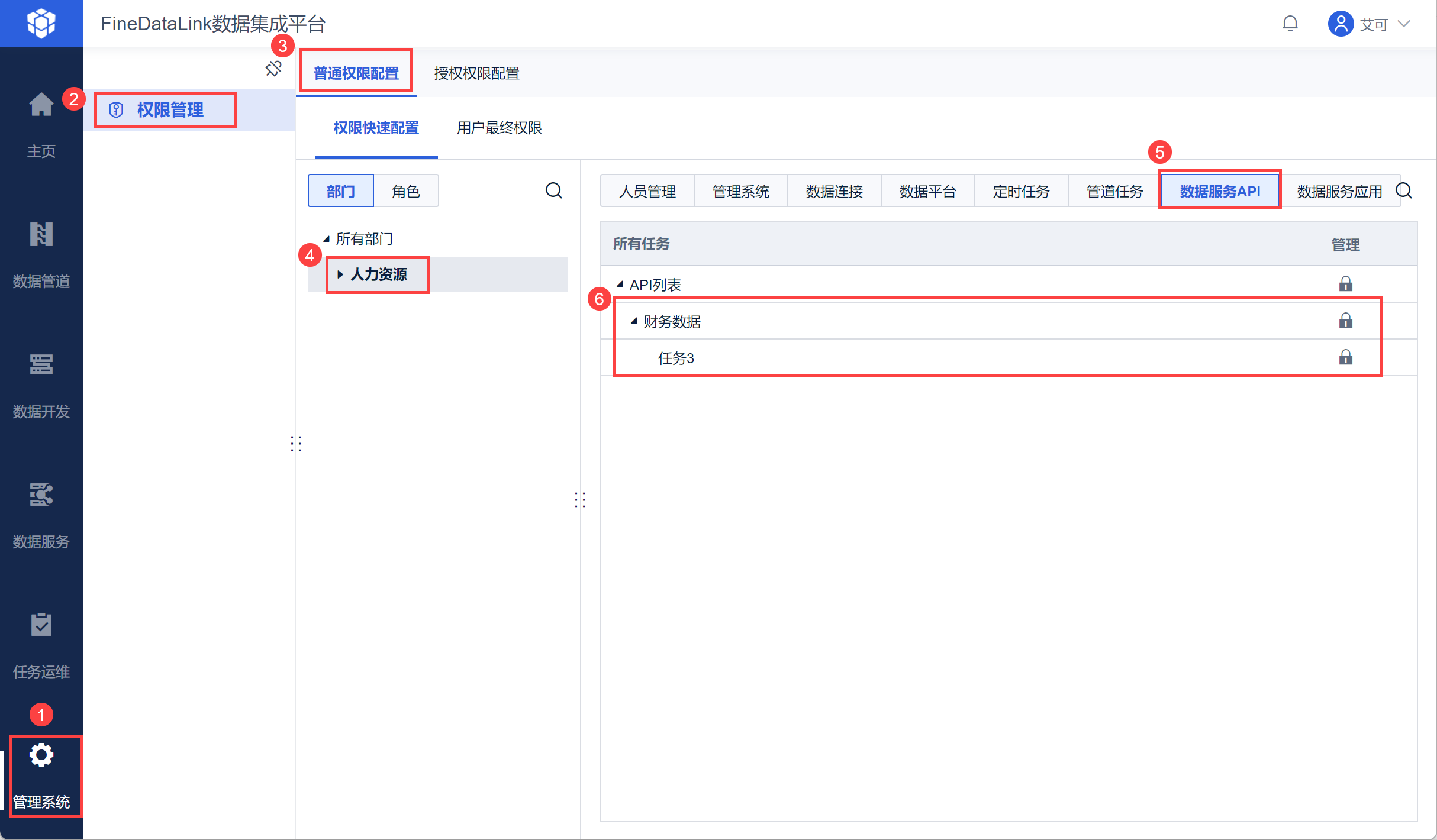1437x840 pixels.
Task: Toggle lock for 任务3 row
Action: [1345, 357]
